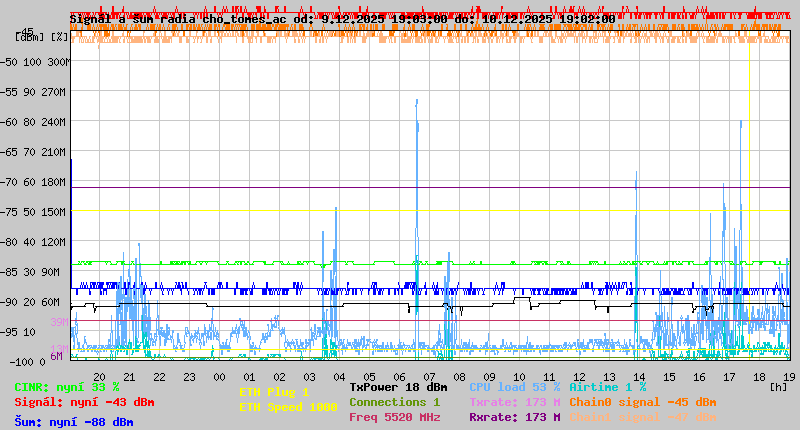This screenshot has width=800, height=430.
Task: Click the hour 23 tick label
Action: pos(189,377)
